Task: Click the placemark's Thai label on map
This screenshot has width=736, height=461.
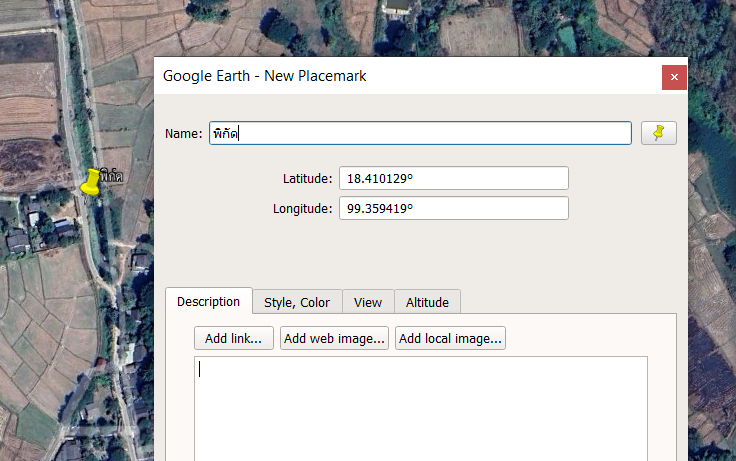Action: pos(112,177)
